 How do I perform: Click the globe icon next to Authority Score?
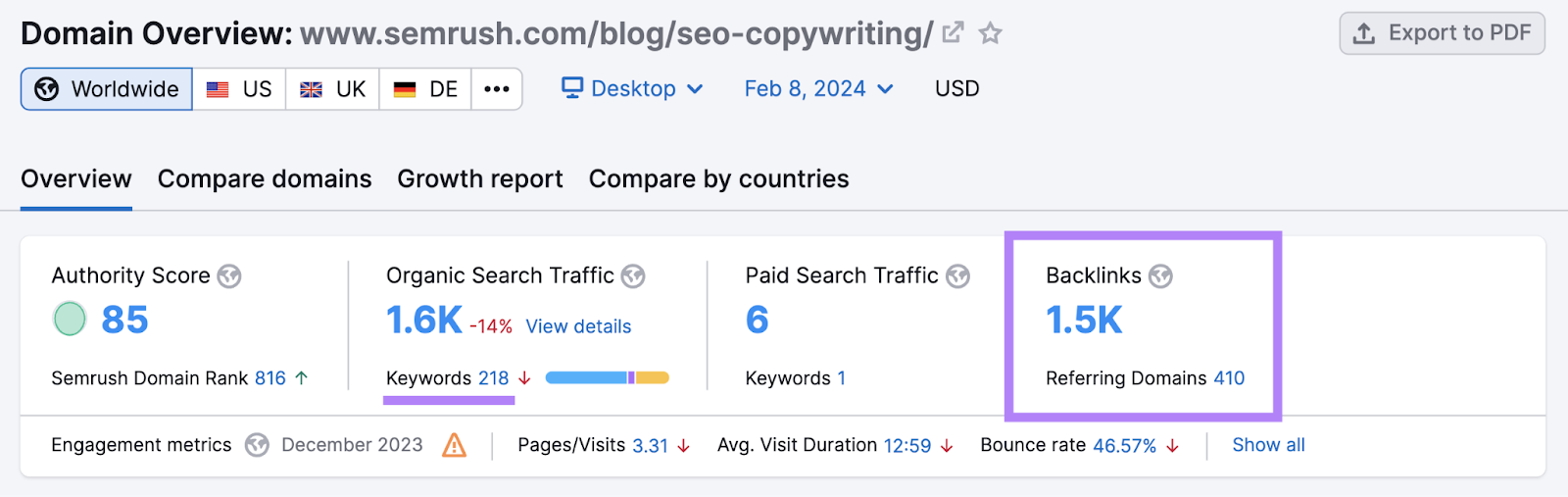click(229, 276)
